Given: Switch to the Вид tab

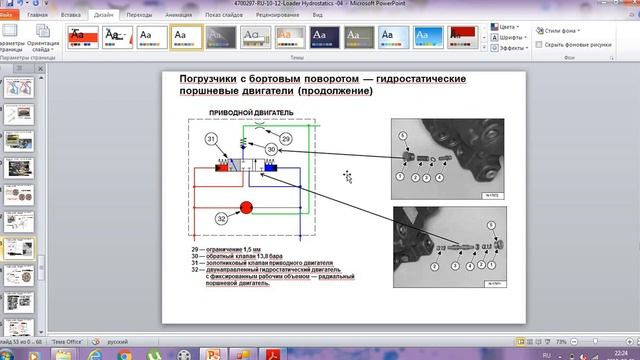Looking at the screenshot, I should click(318, 15).
